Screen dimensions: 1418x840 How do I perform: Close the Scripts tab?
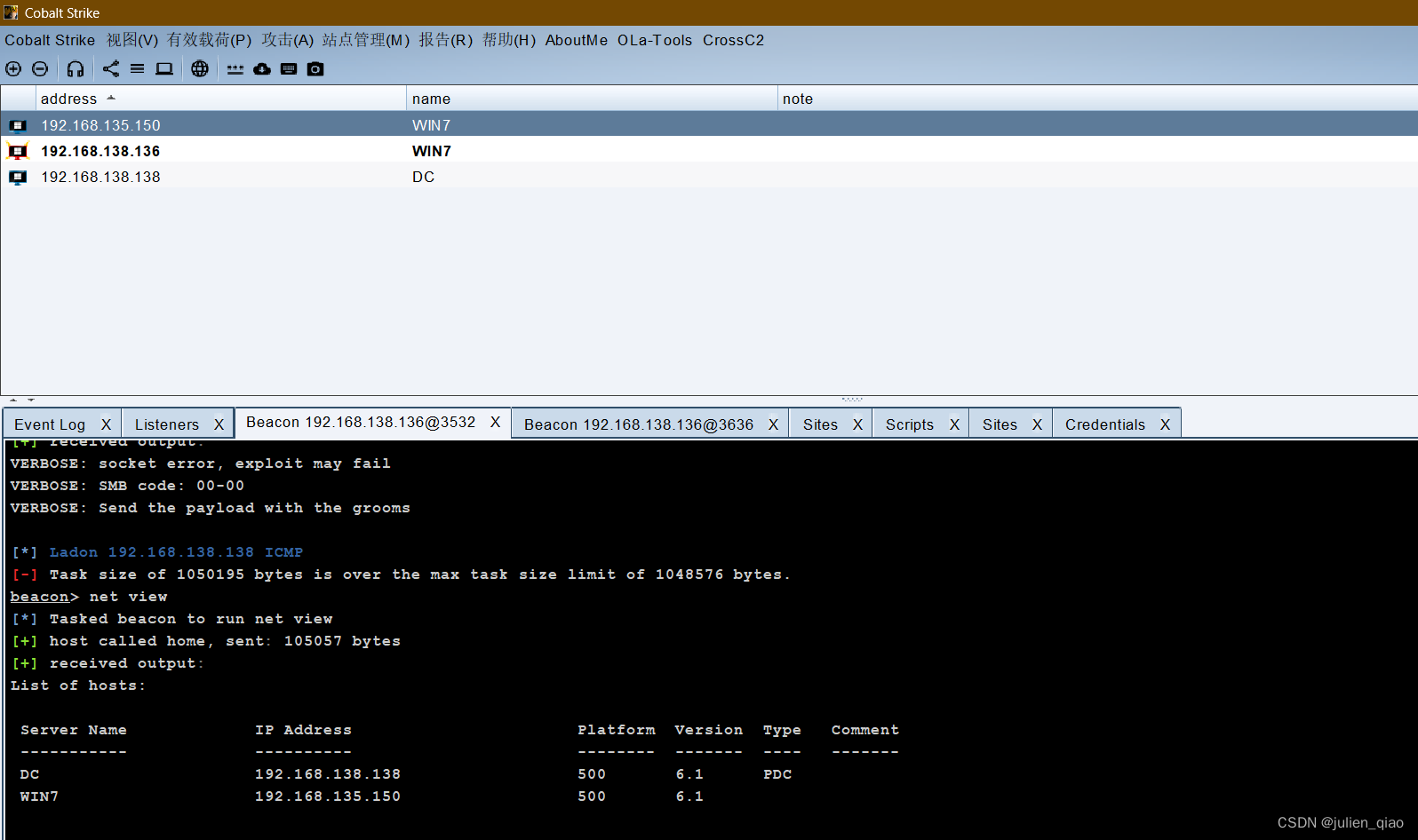click(954, 424)
